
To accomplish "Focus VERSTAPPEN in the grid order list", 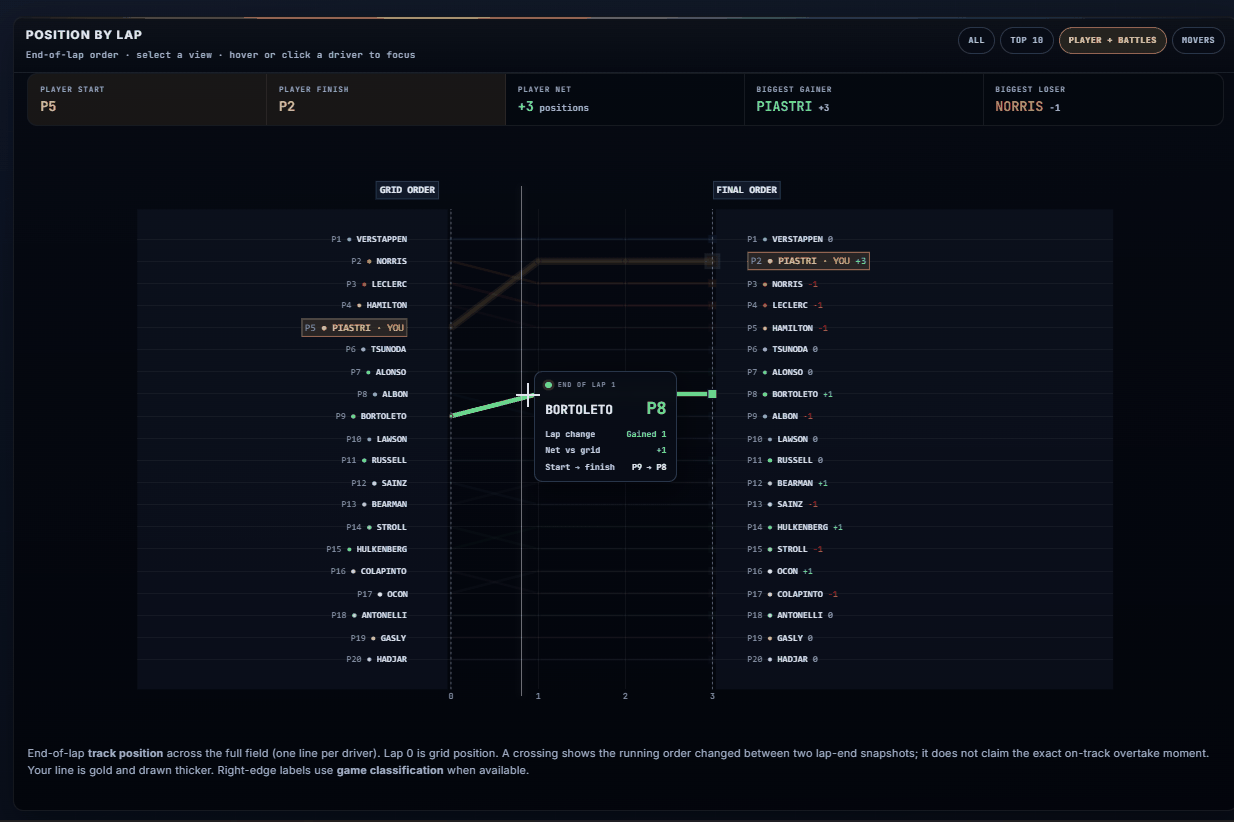I will [x=369, y=239].
